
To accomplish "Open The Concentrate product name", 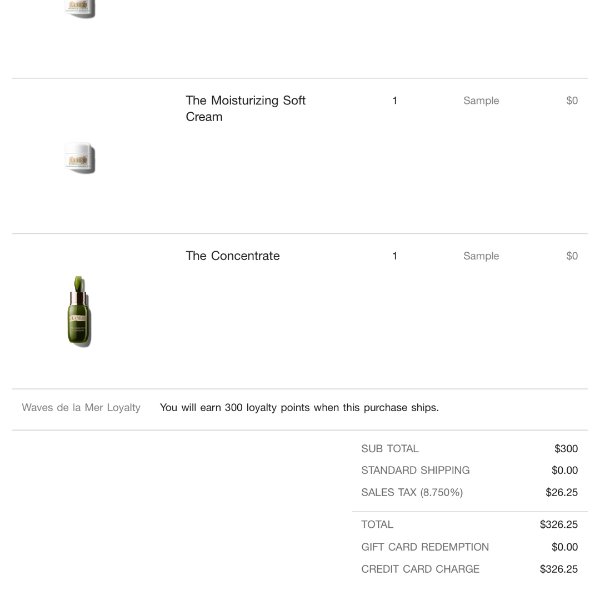I will point(233,256).
